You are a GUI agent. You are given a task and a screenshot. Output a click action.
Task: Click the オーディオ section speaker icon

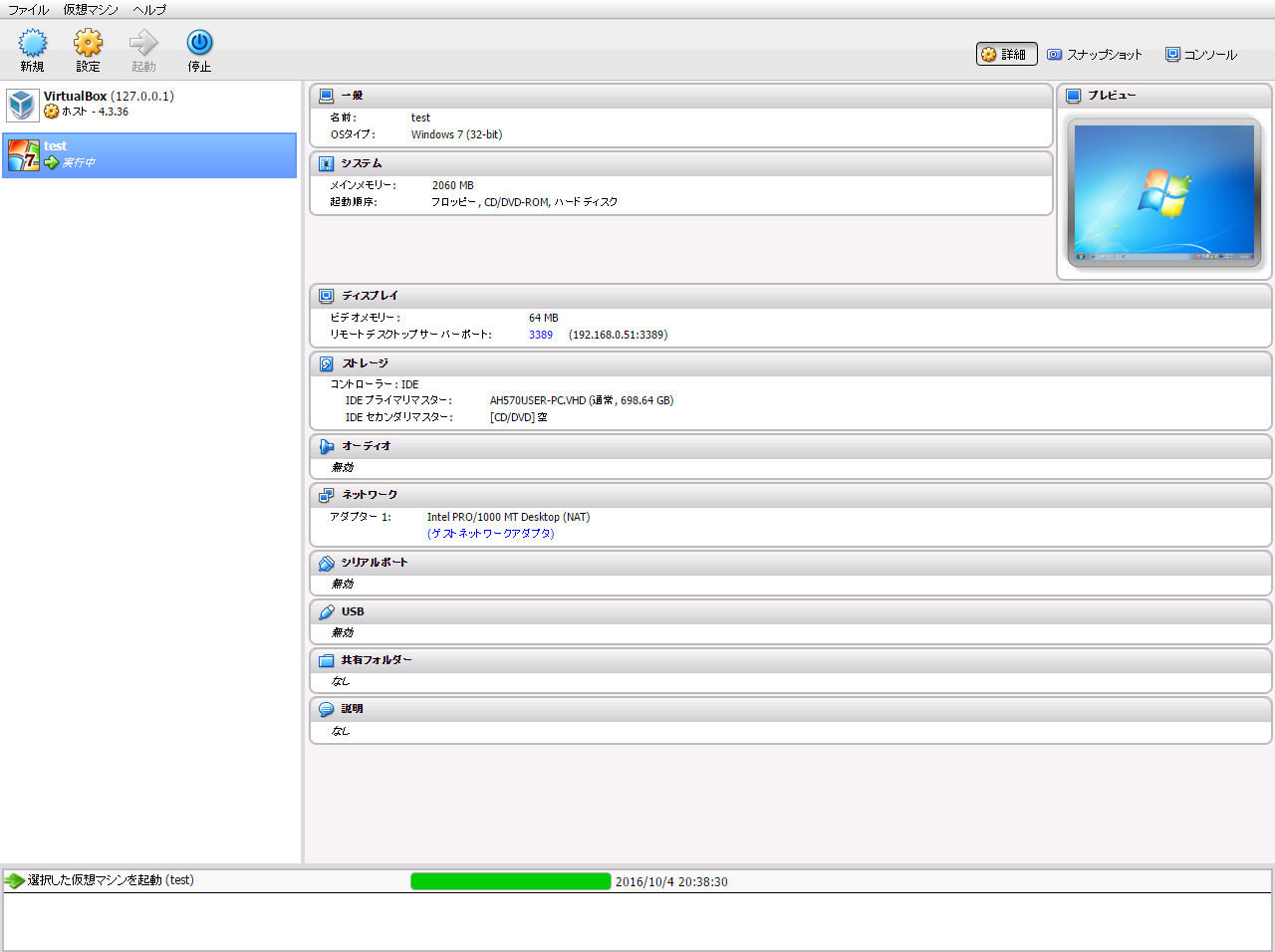click(x=327, y=445)
